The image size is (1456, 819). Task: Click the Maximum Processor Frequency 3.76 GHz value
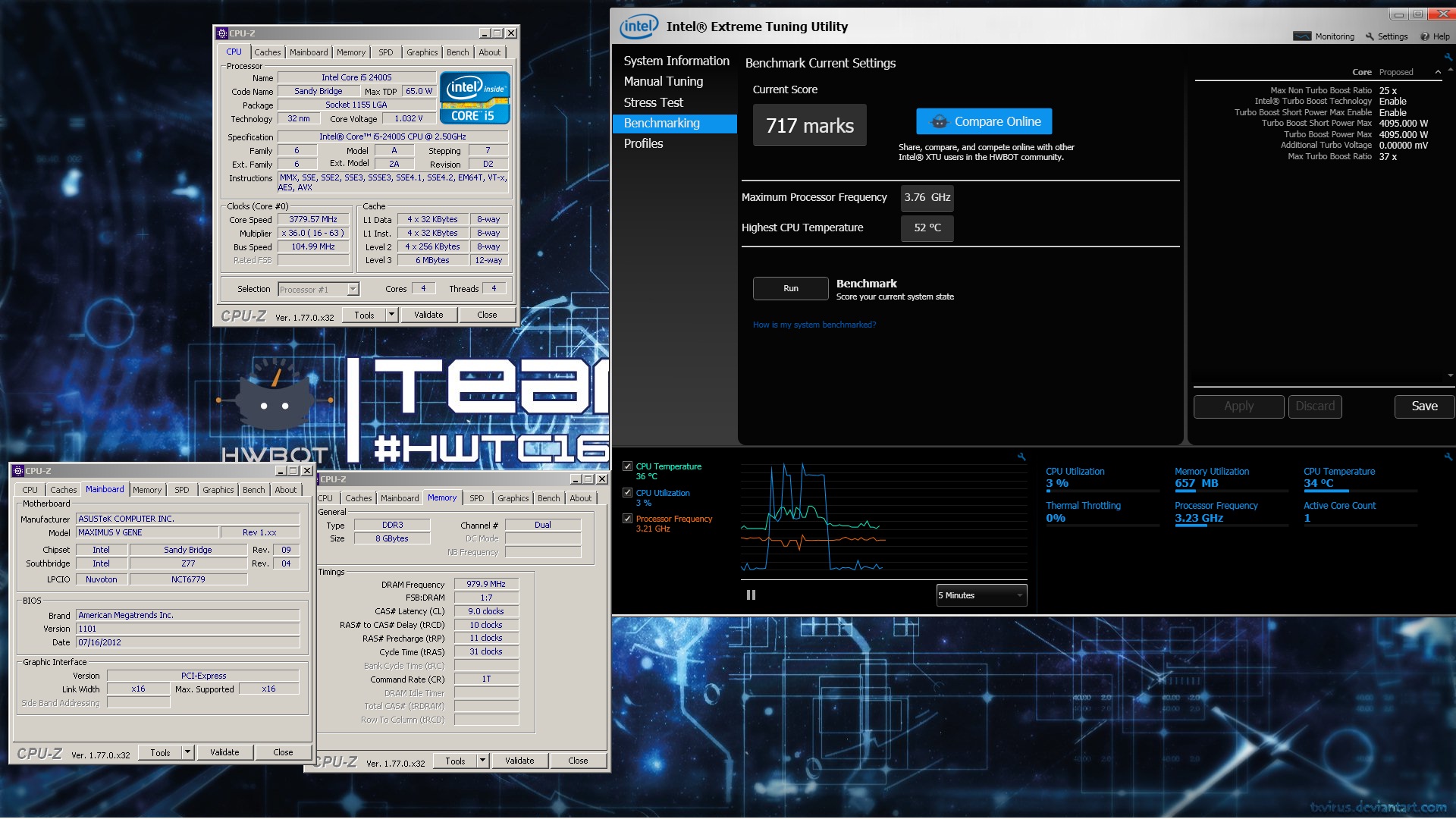tap(927, 197)
